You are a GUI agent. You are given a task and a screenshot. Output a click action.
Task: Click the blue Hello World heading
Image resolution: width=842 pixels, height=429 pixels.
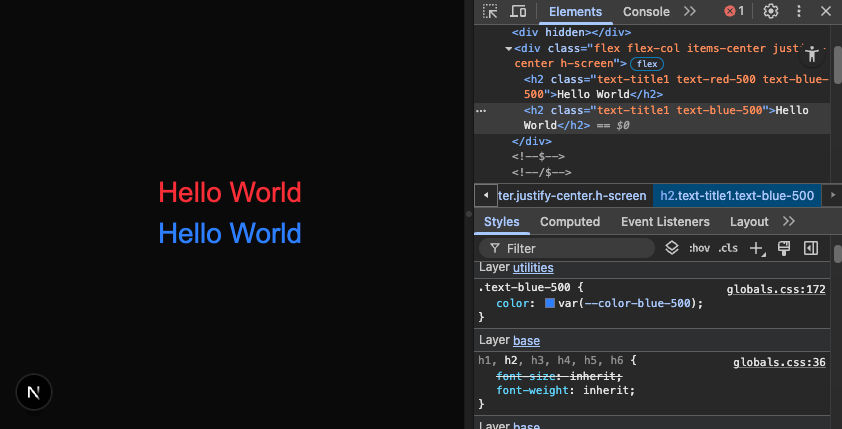pos(230,234)
